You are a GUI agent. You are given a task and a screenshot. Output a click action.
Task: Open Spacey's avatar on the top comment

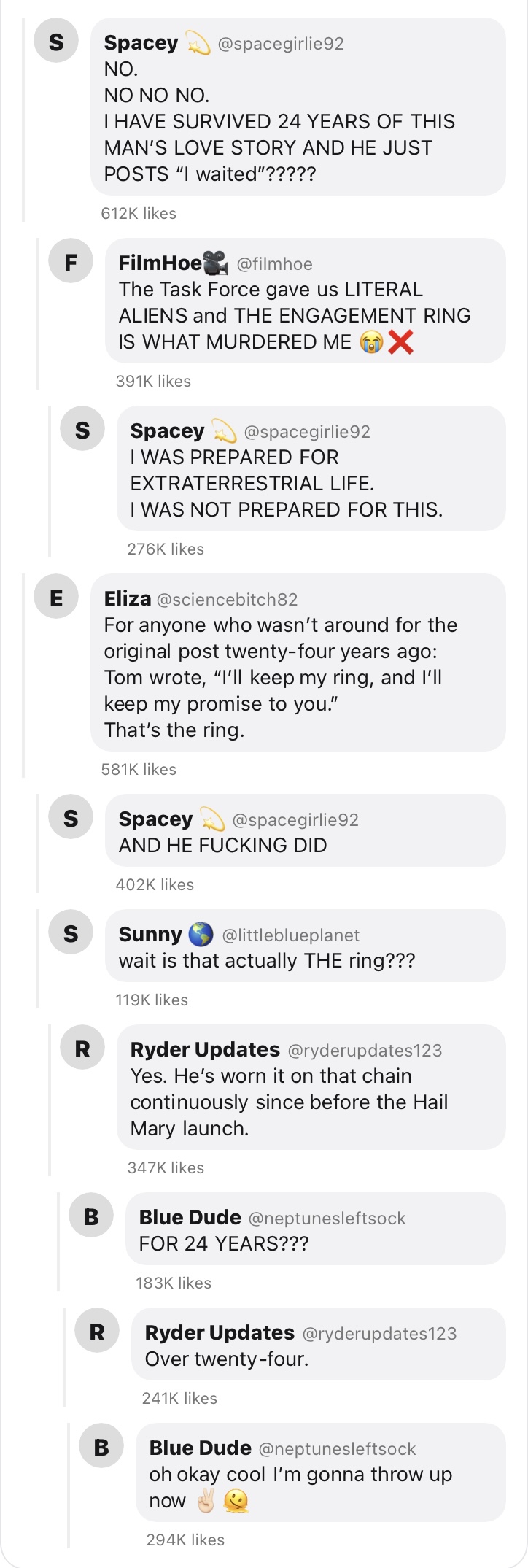tap(56, 41)
